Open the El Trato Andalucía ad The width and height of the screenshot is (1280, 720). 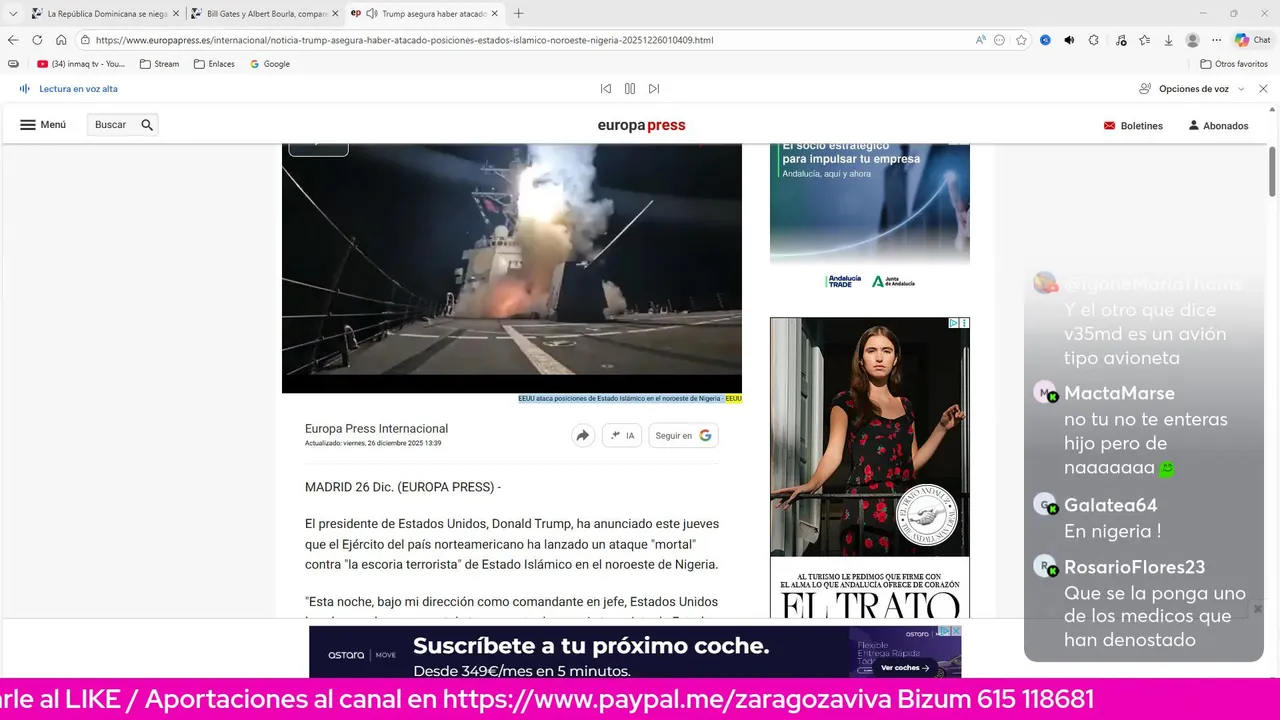(870, 468)
